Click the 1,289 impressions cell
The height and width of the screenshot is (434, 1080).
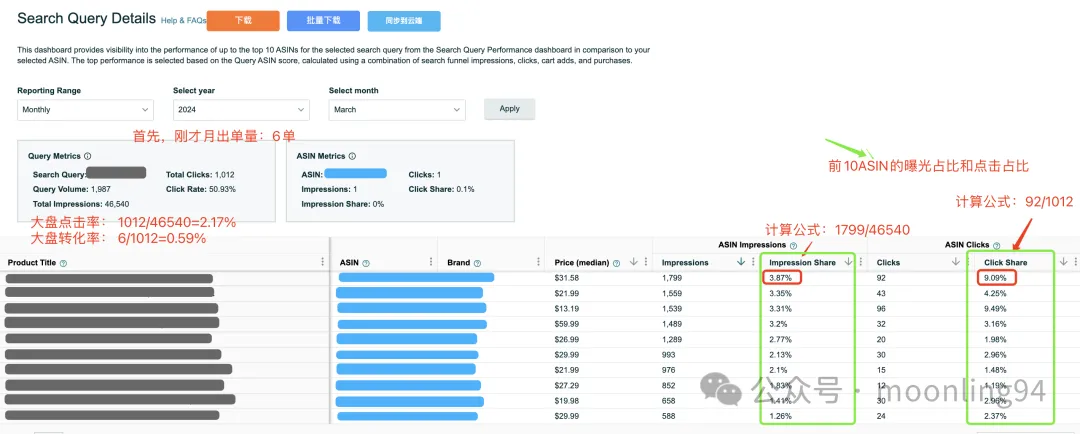(672, 340)
